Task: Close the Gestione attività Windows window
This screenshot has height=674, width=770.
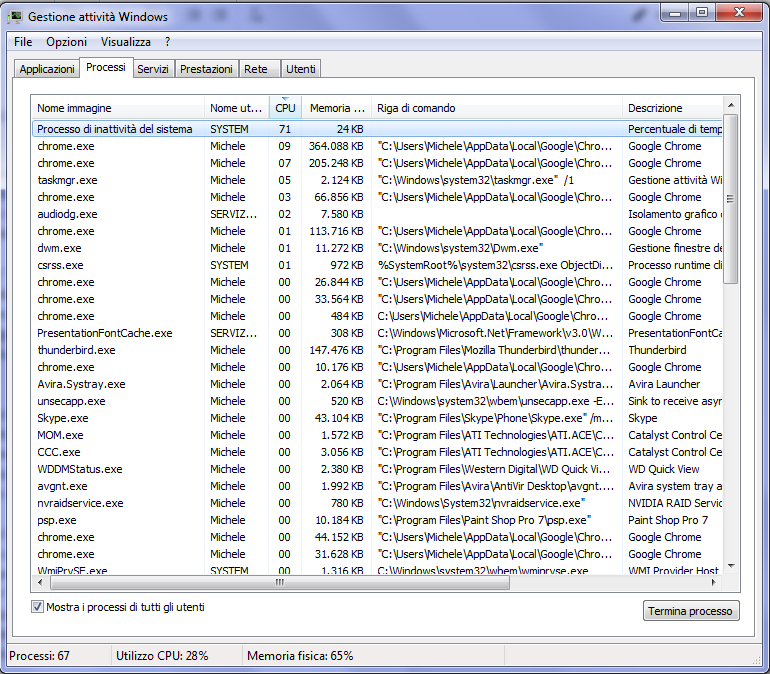Action: (740, 13)
